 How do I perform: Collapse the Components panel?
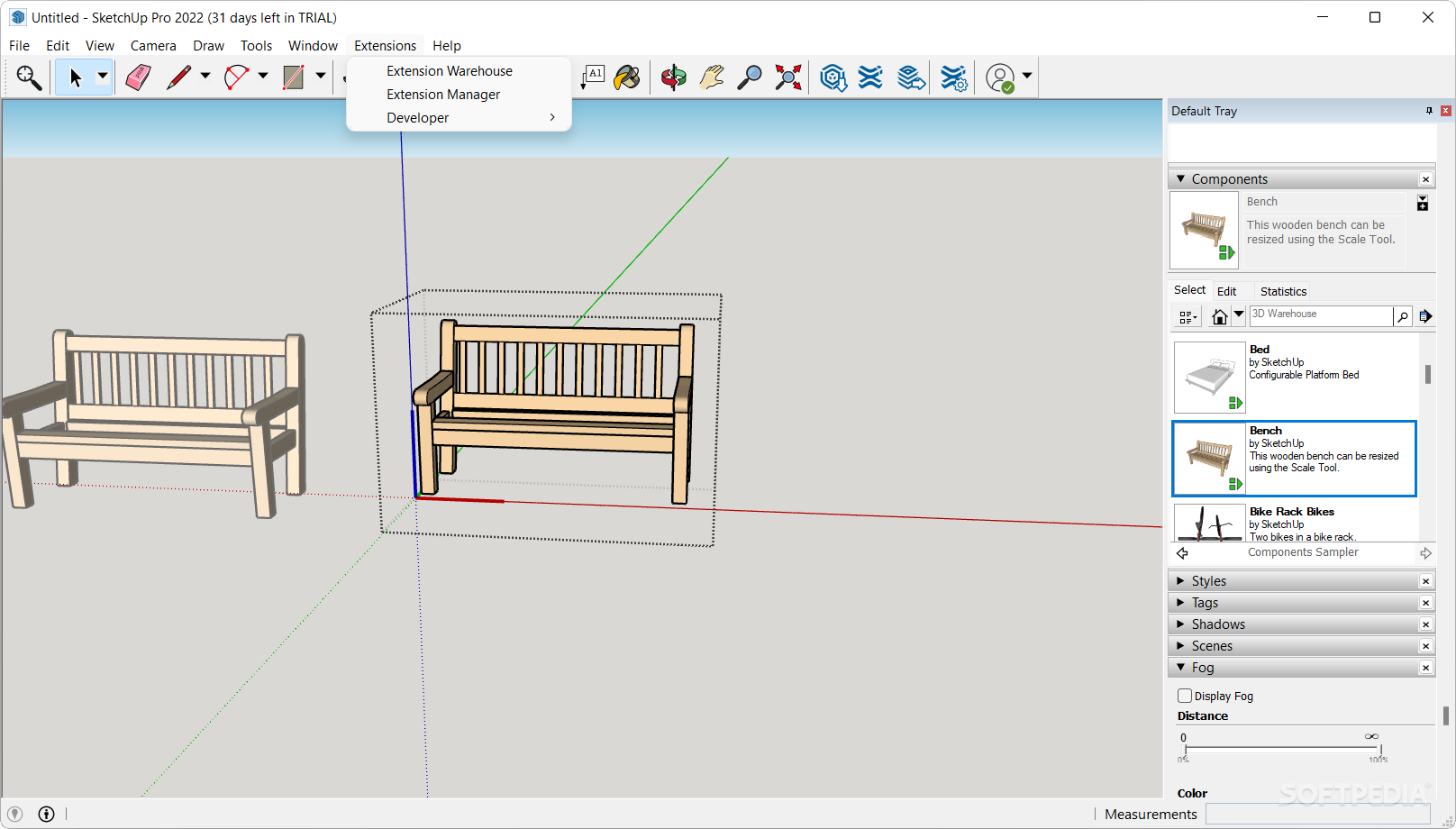[x=1180, y=179]
